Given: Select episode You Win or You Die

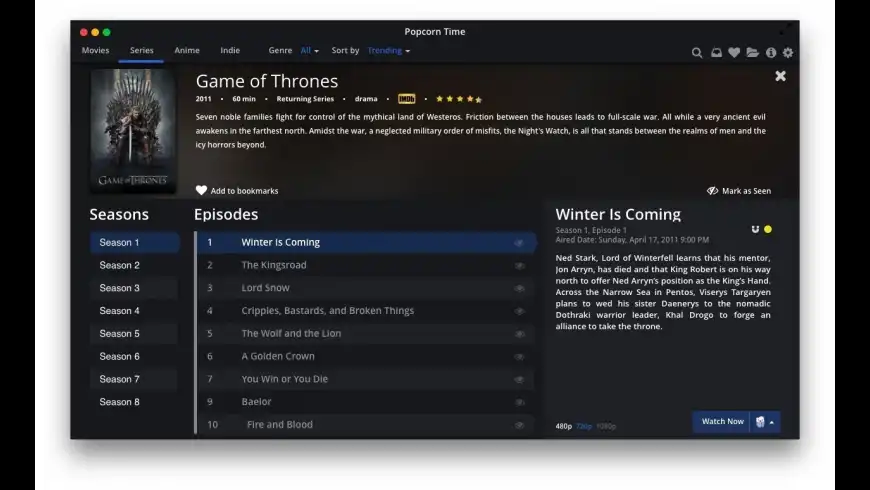Looking at the screenshot, I should (366, 379).
